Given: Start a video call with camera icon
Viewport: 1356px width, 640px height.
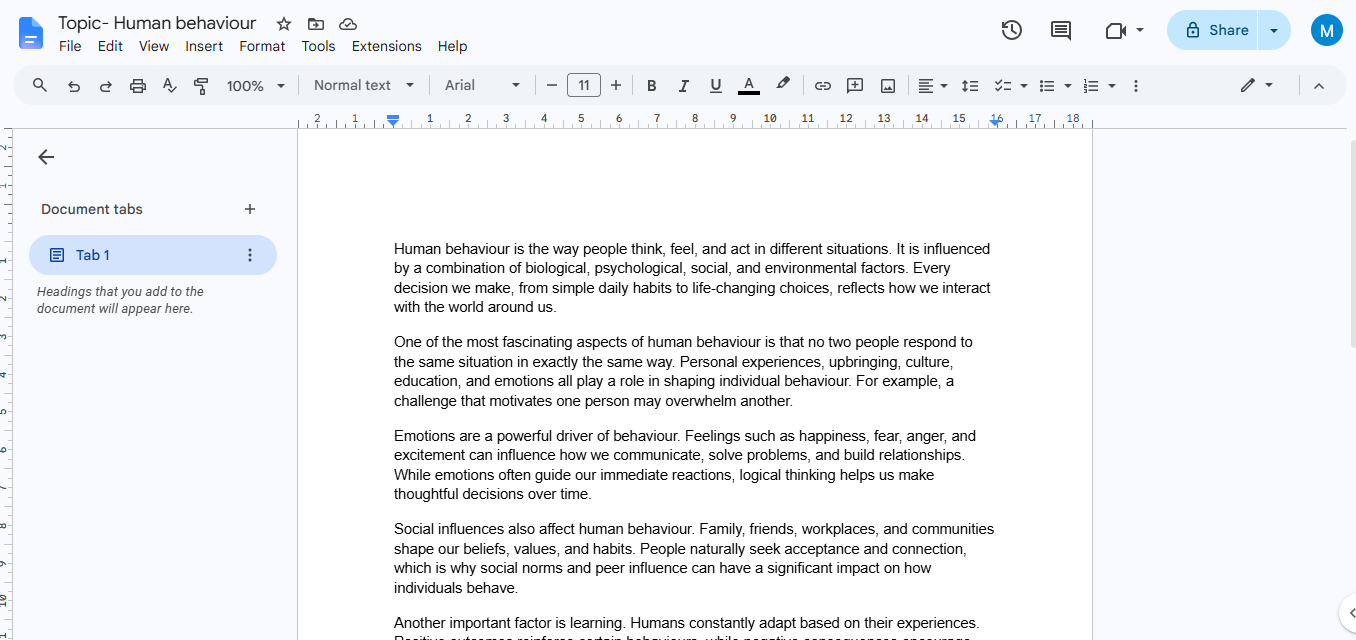Looking at the screenshot, I should tap(1116, 31).
